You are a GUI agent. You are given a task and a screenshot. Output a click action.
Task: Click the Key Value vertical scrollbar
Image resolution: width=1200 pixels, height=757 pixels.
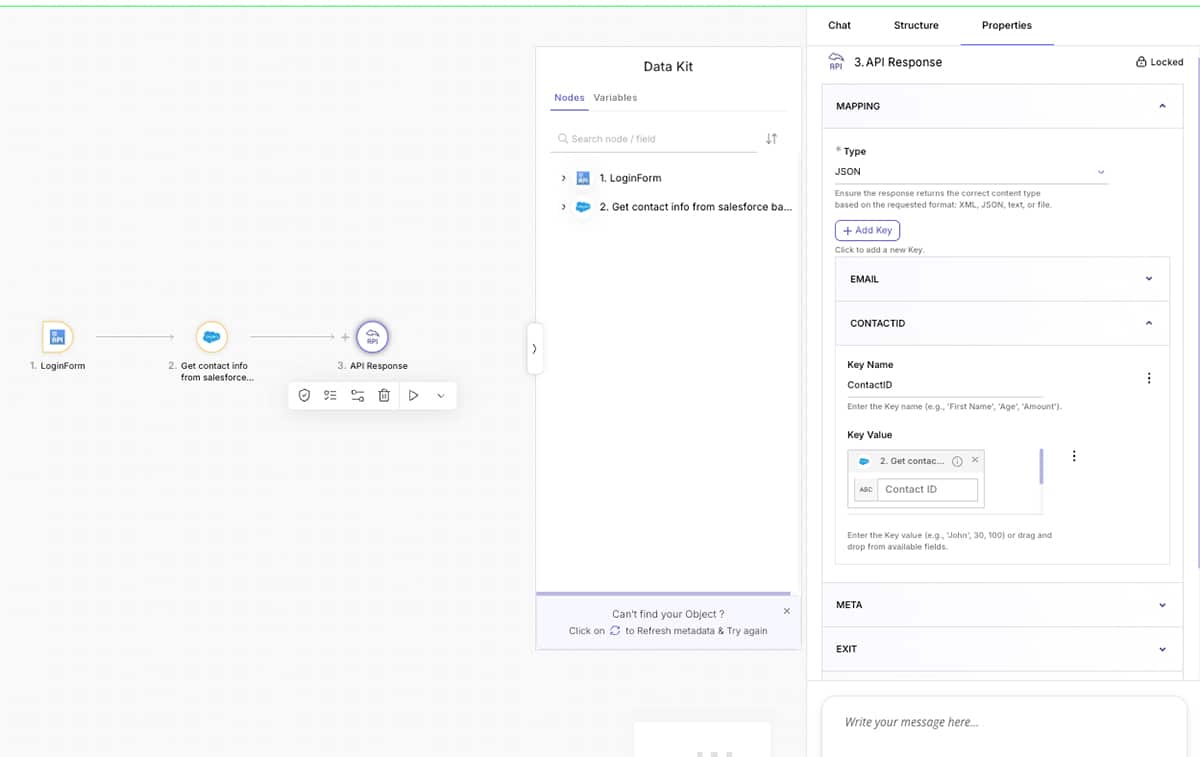point(1041,466)
